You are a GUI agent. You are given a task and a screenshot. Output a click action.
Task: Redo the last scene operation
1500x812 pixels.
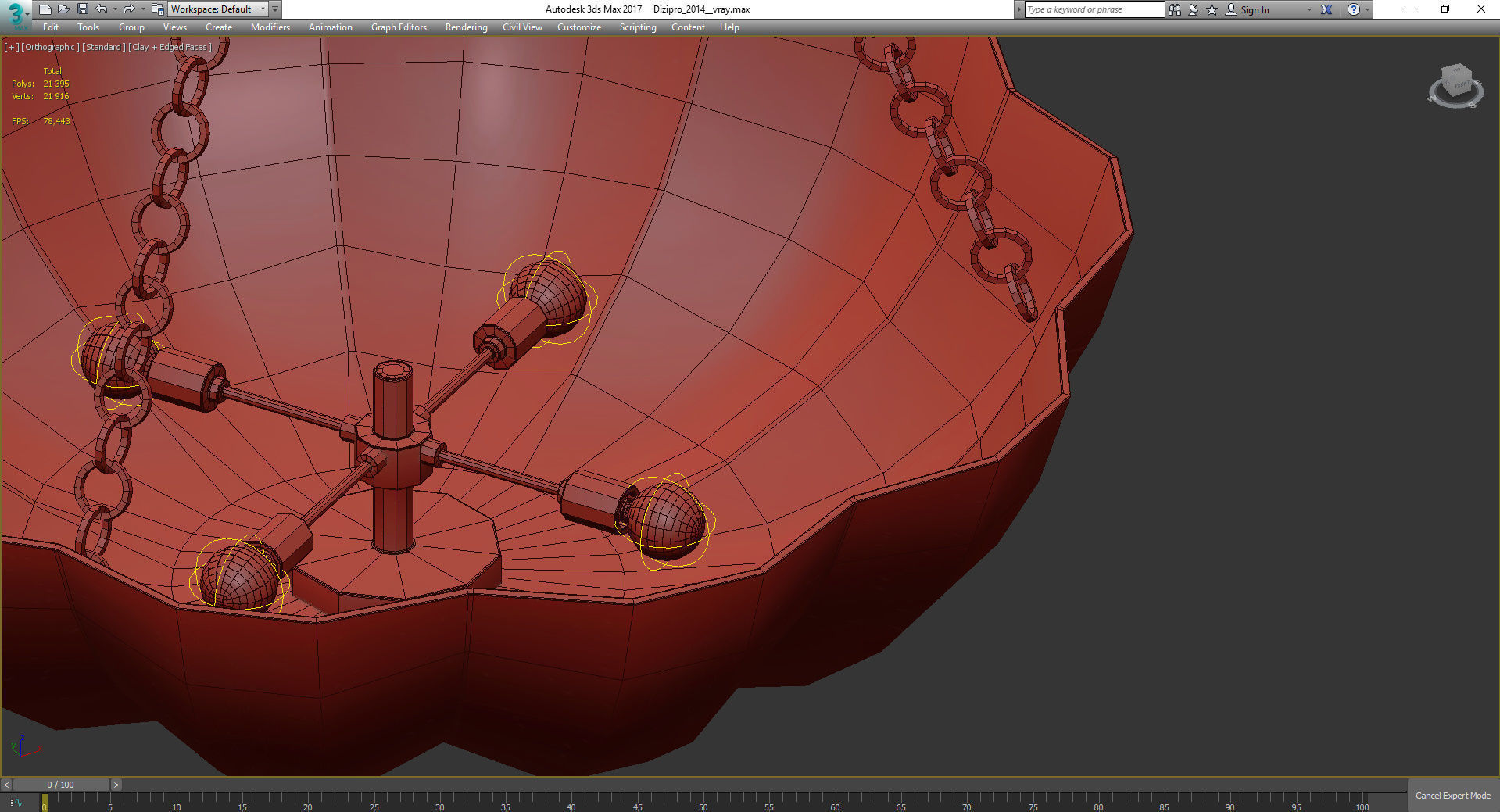coord(129,9)
